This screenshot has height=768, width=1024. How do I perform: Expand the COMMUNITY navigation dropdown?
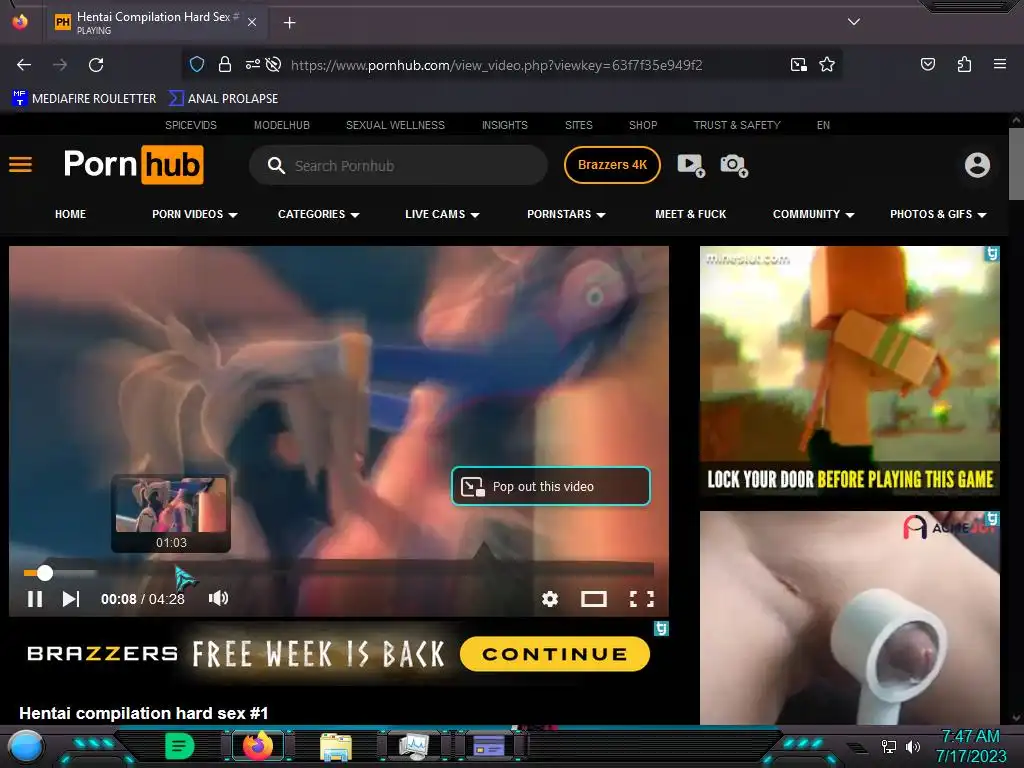pyautogui.click(x=813, y=214)
